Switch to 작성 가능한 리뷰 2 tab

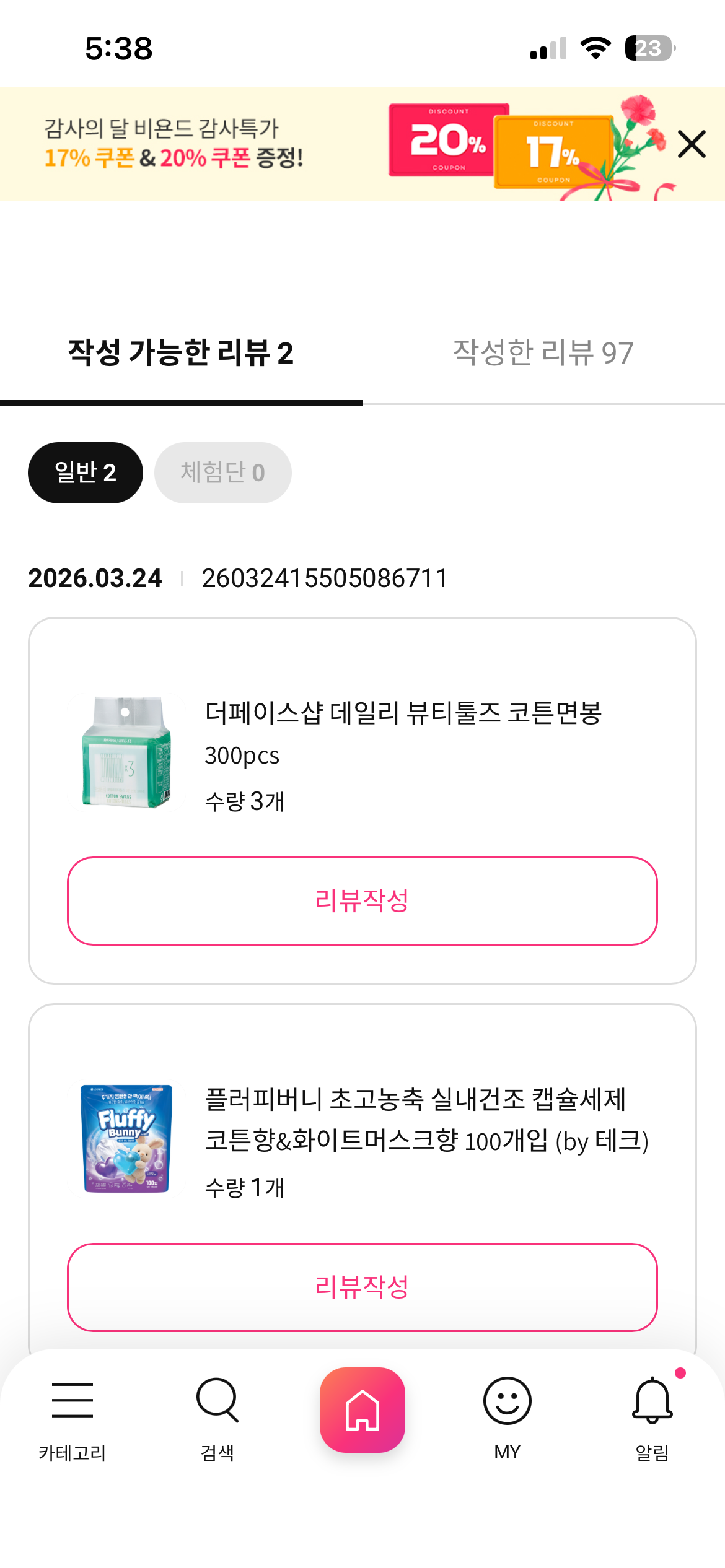pyautogui.click(x=180, y=353)
